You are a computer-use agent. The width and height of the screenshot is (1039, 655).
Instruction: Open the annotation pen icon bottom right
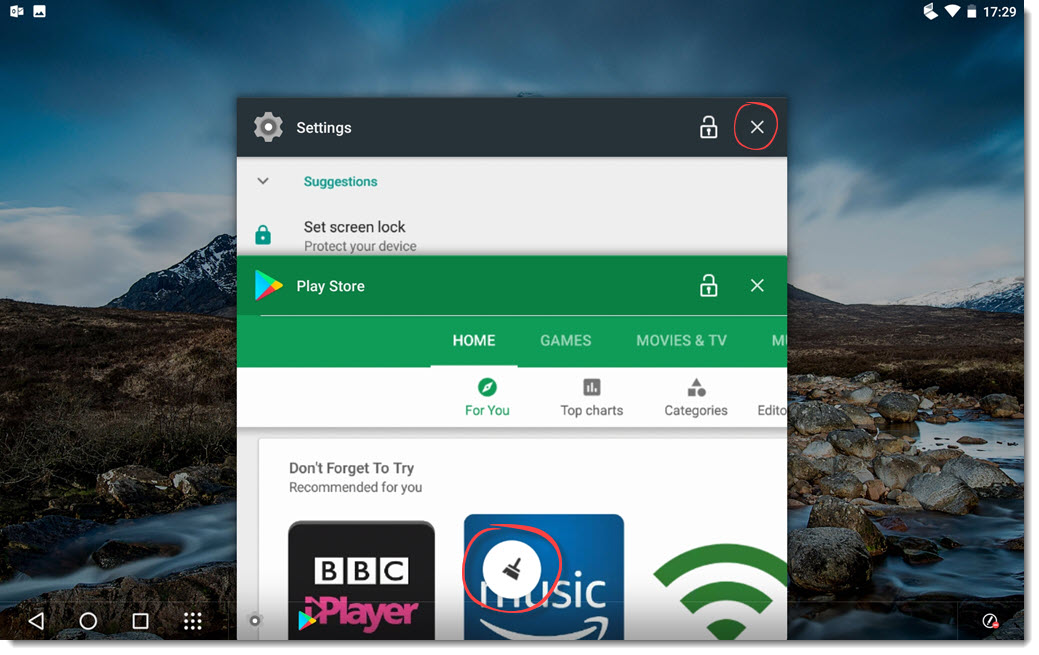[x=990, y=621]
